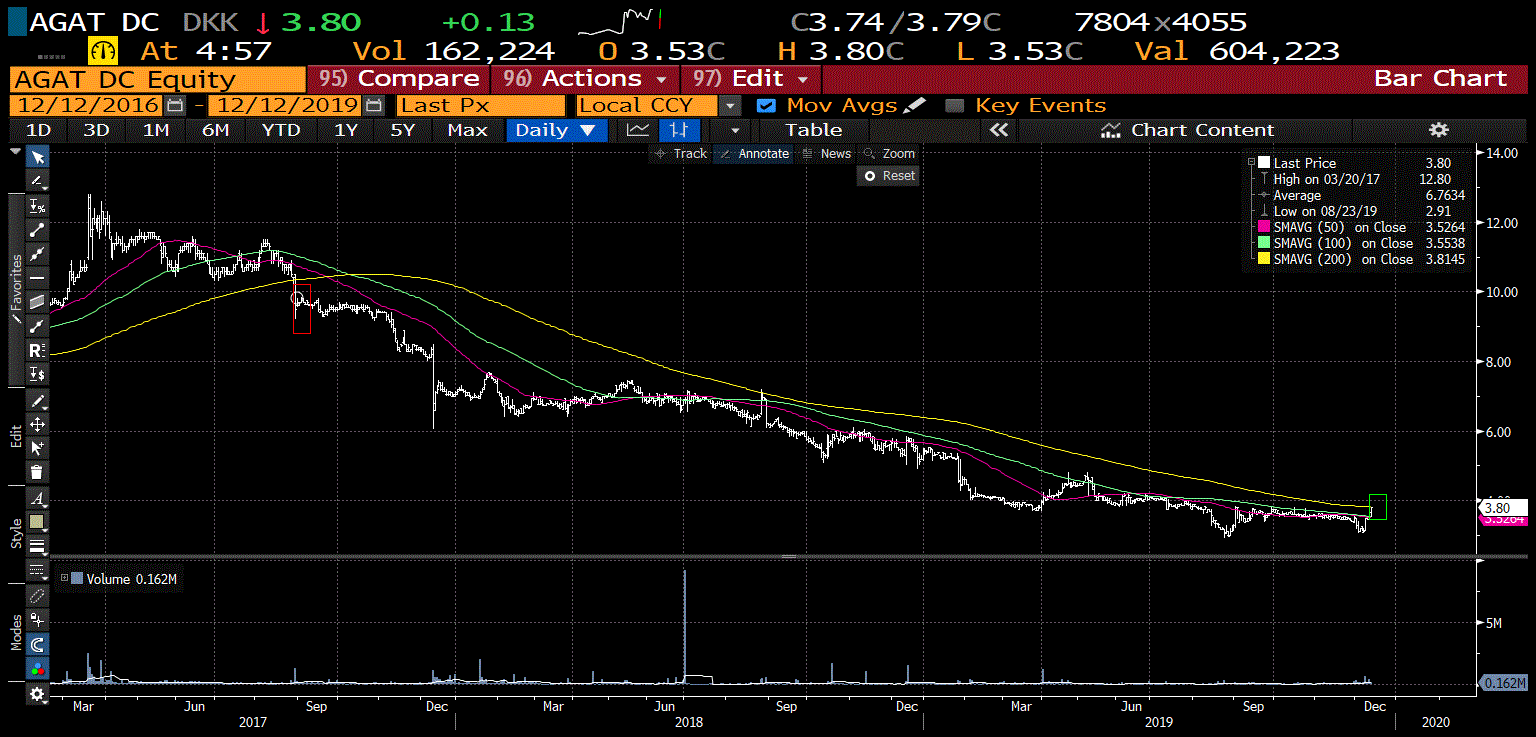Click the double-chevron collapse button
This screenshot has width=1536, height=737.
tap(997, 130)
